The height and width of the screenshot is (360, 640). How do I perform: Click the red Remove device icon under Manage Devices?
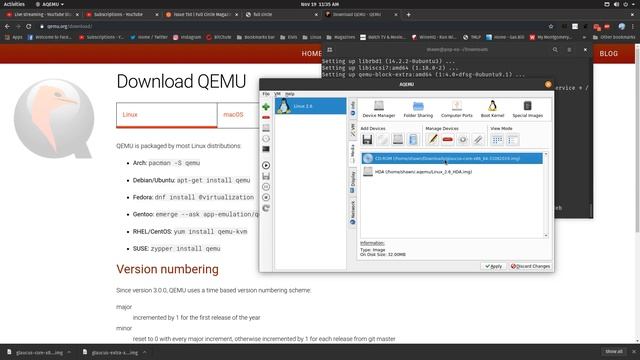[447, 140]
